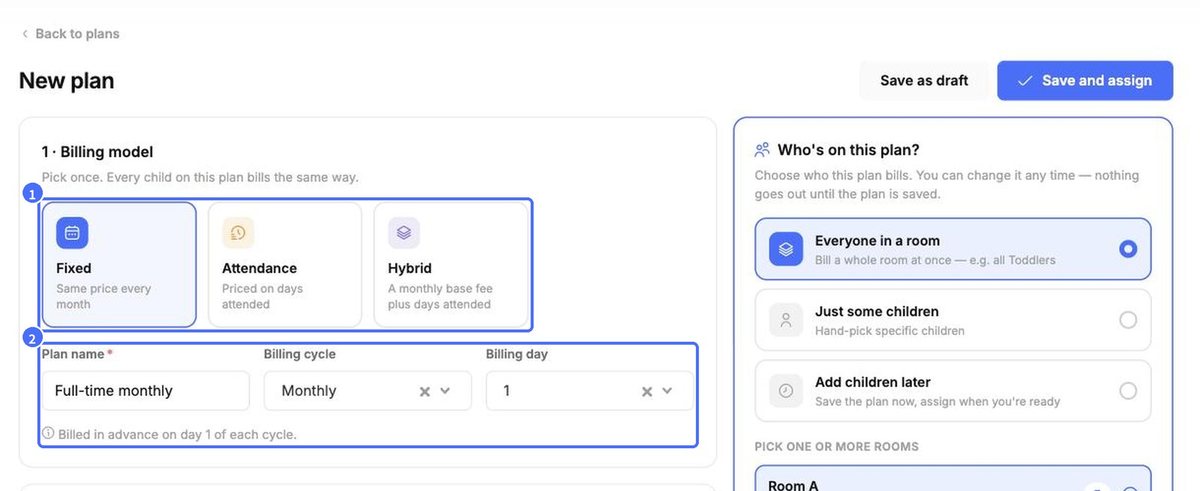The width and height of the screenshot is (1200, 491).
Task: Click Just some children person icon
Action: 786,320
